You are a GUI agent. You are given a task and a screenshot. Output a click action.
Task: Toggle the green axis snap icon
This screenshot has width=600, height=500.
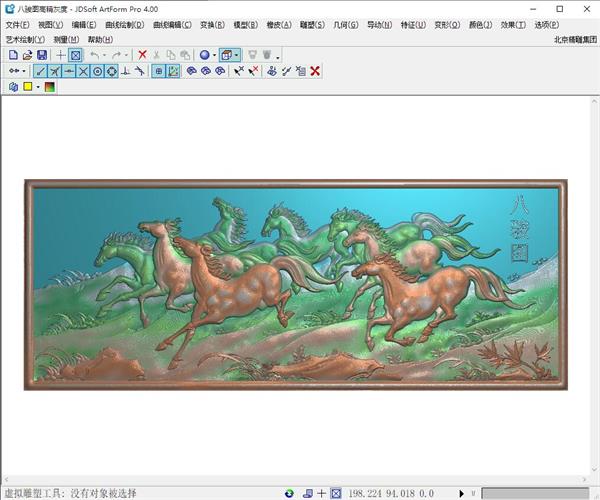click(x=173, y=71)
